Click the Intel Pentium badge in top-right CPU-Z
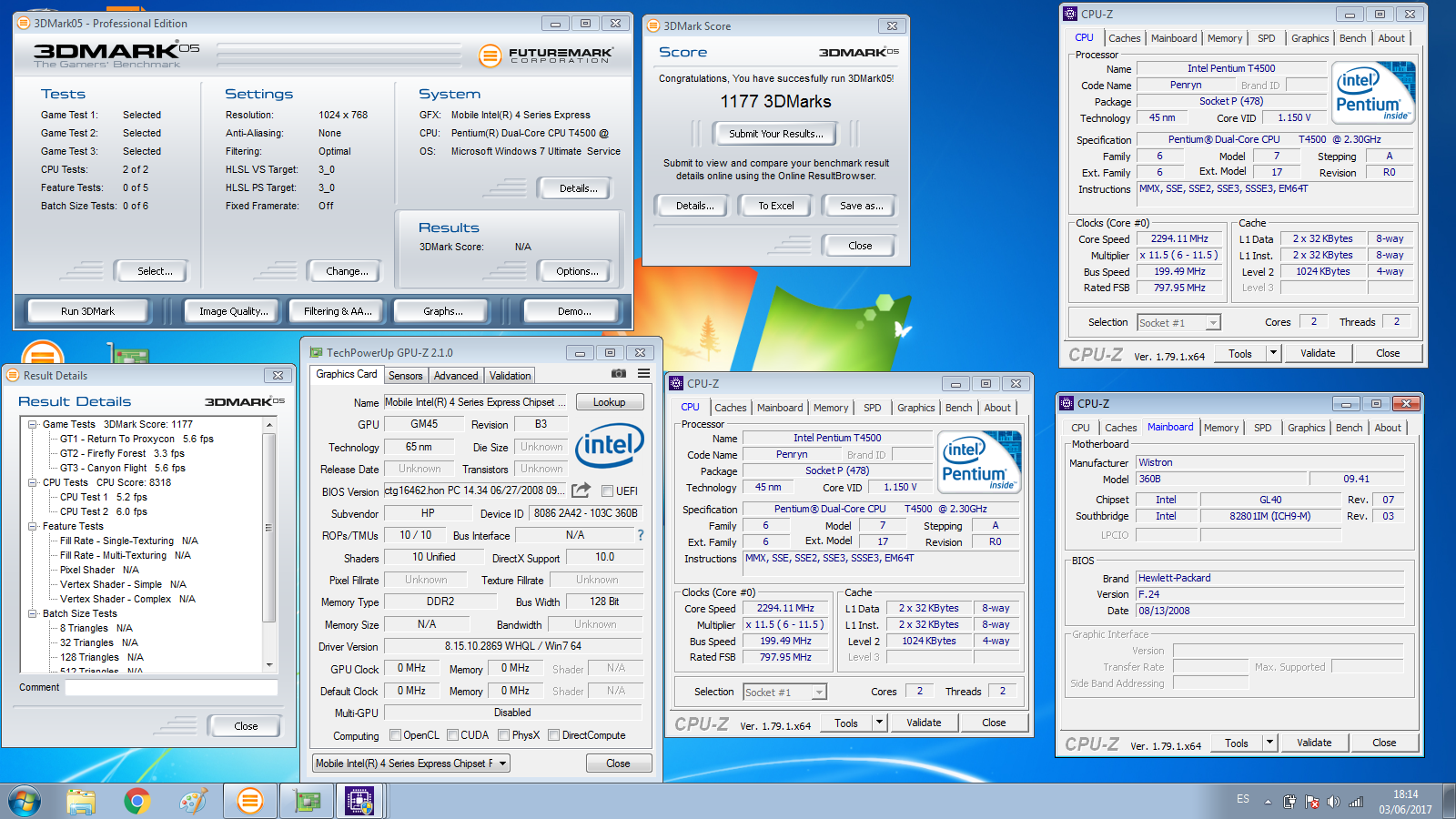 coord(1373,93)
